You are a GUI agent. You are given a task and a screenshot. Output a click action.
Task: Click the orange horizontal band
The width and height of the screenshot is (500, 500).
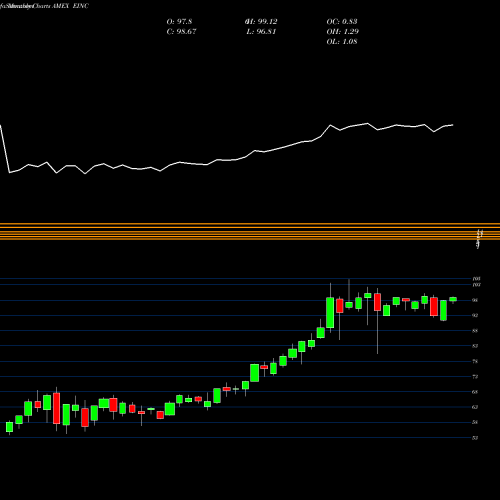(250, 231)
